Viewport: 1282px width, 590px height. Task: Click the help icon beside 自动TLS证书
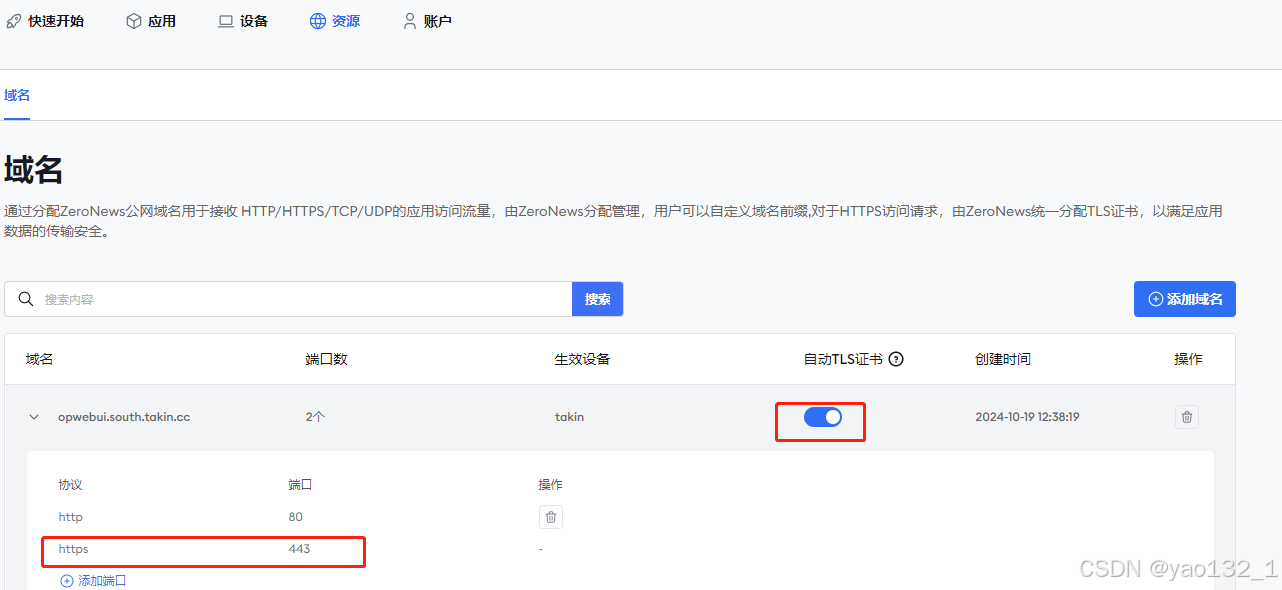pyautogui.click(x=896, y=359)
